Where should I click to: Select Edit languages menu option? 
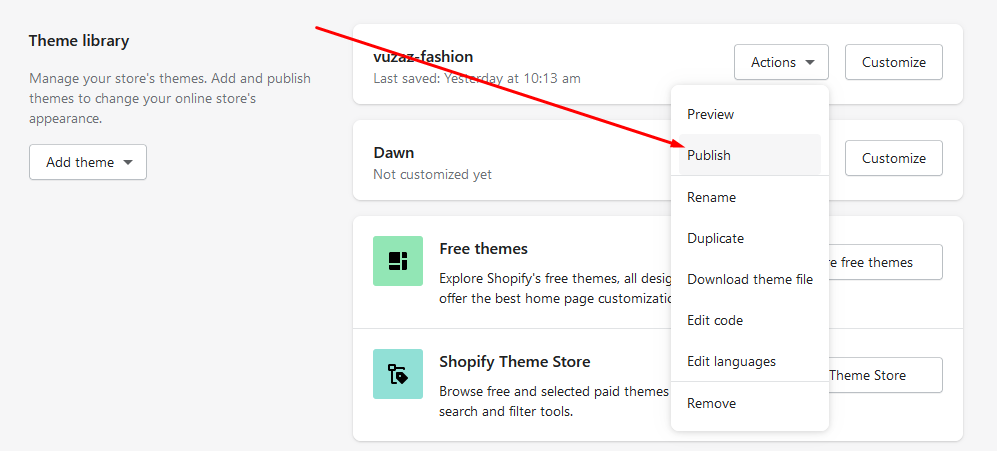(732, 361)
